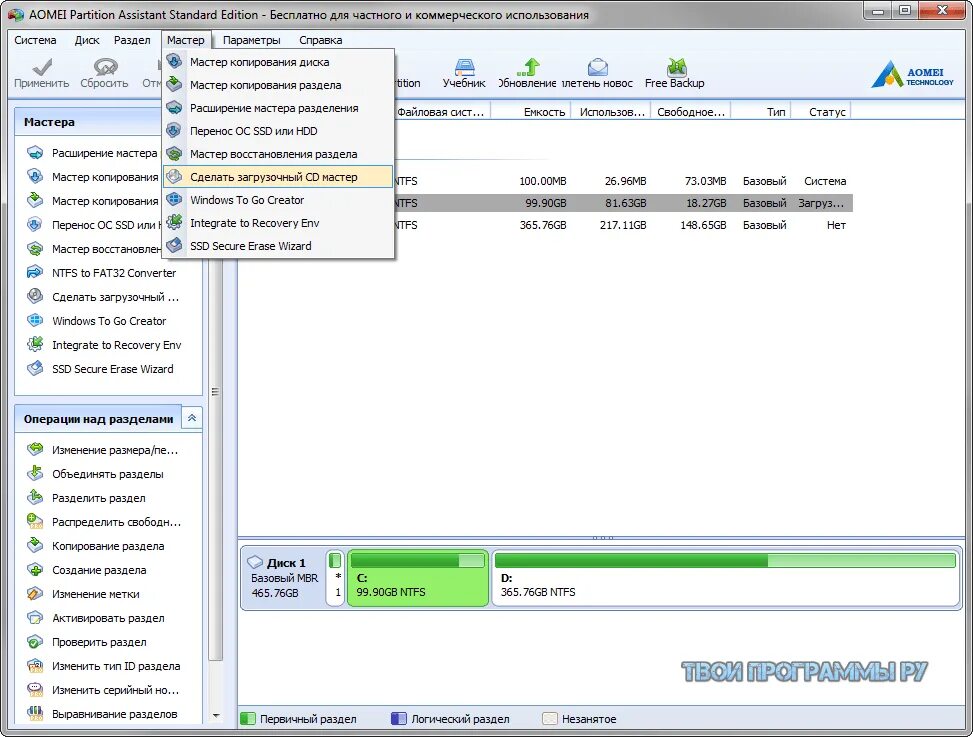Click the Apply (Применить) toolbar icon

point(42,67)
